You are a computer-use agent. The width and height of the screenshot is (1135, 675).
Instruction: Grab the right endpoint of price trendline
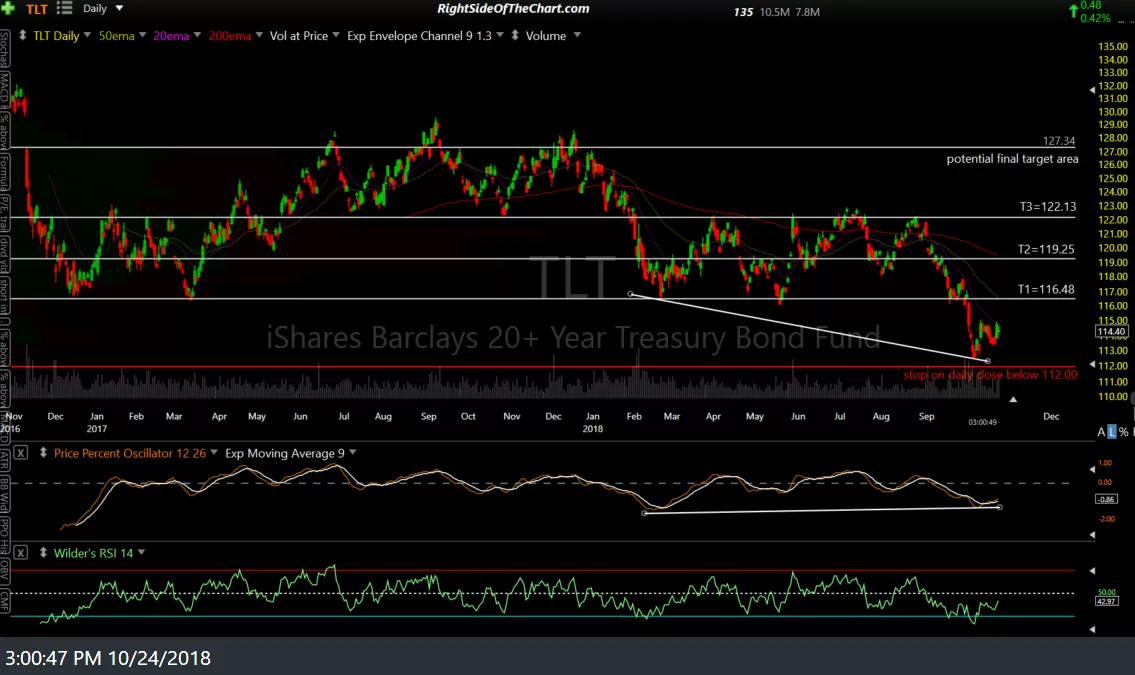pyautogui.click(x=987, y=361)
